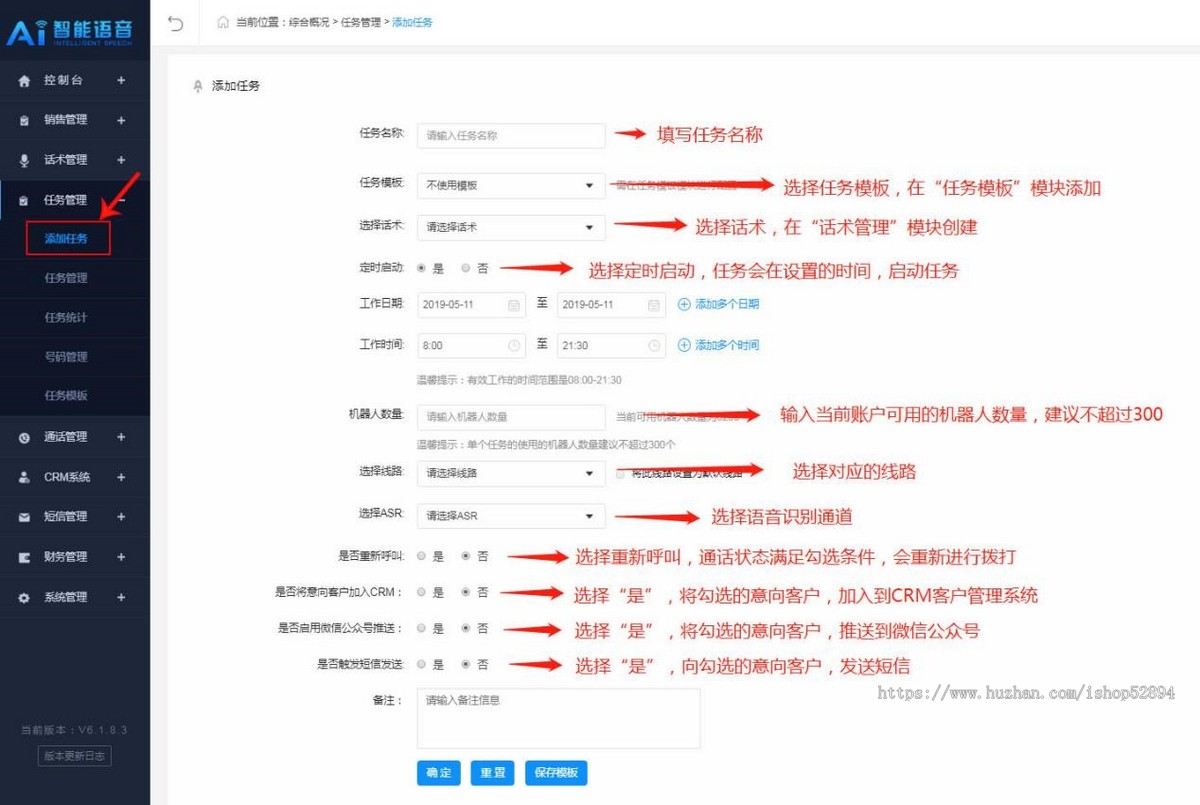The width and height of the screenshot is (1200, 805).
Task: Open the 短信管理 menu label
Action: coord(66,517)
